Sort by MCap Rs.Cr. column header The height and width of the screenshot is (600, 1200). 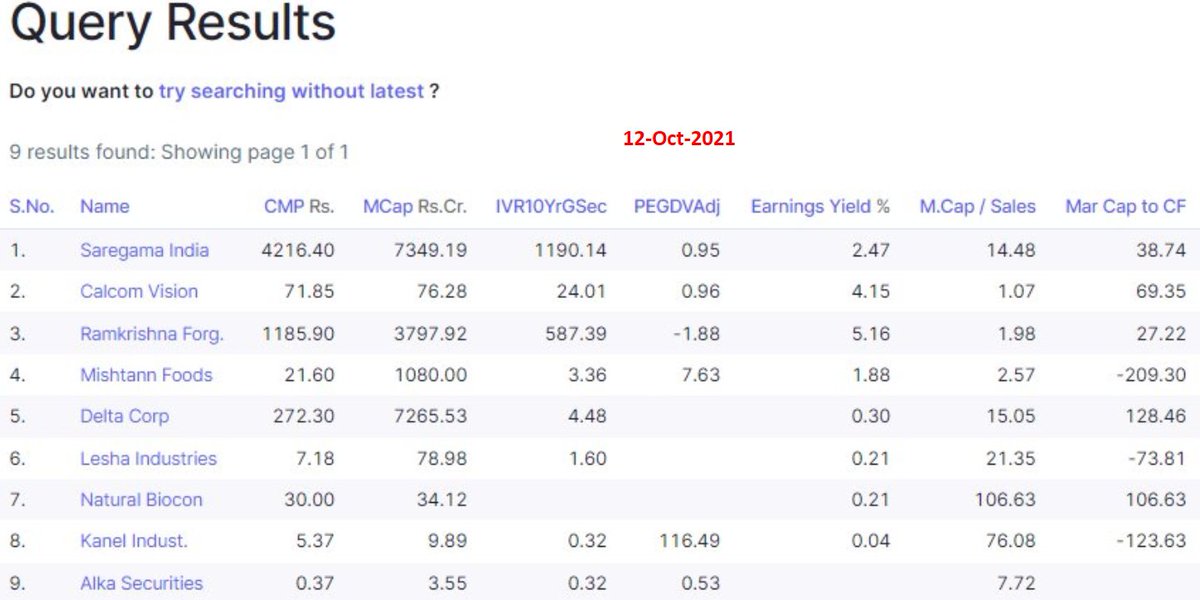pos(415,207)
